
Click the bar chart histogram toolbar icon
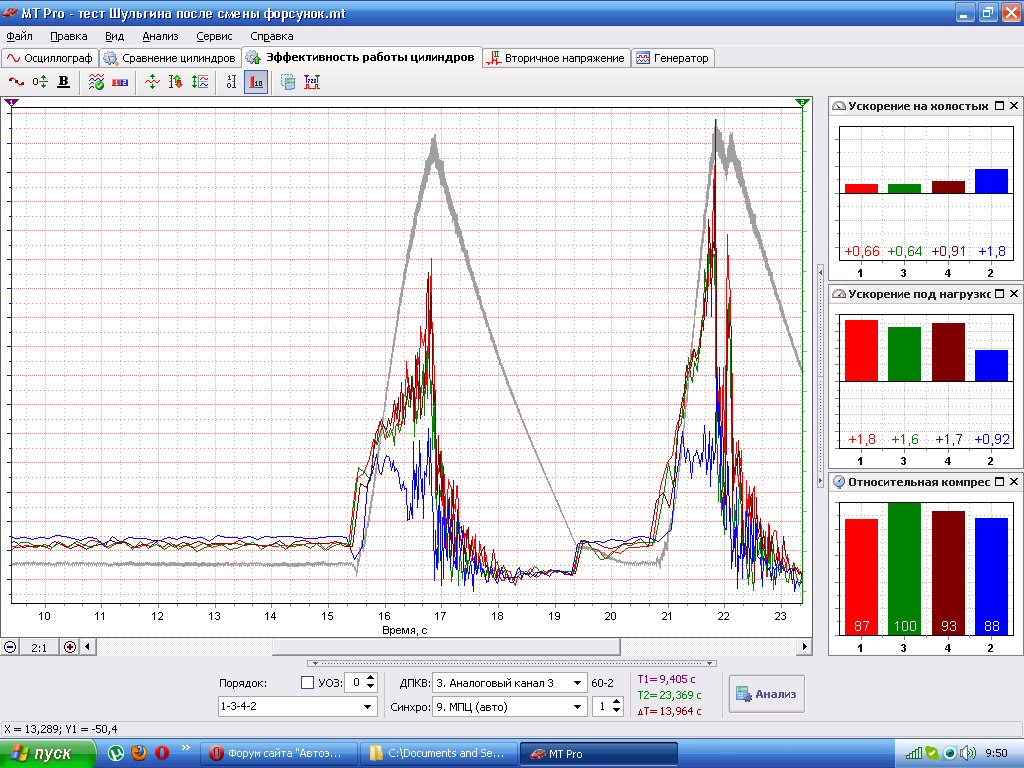(x=256, y=82)
